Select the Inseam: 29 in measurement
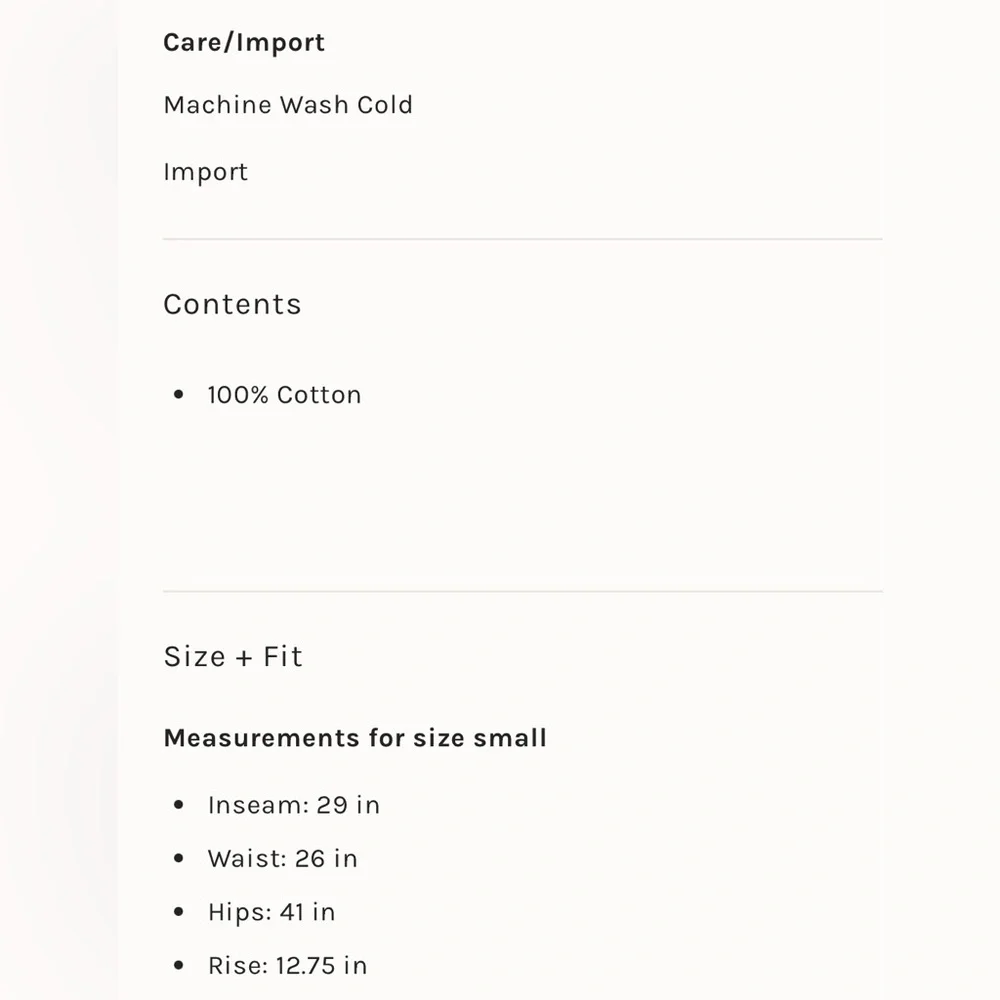 293,805
